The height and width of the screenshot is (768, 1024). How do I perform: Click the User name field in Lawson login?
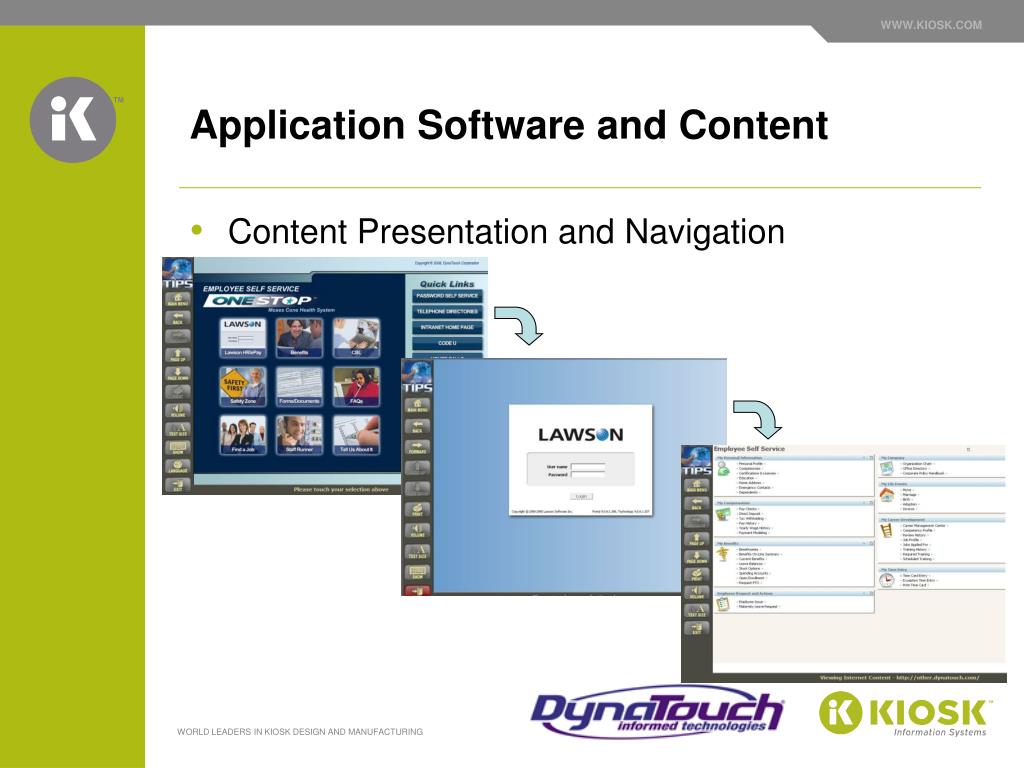click(588, 466)
